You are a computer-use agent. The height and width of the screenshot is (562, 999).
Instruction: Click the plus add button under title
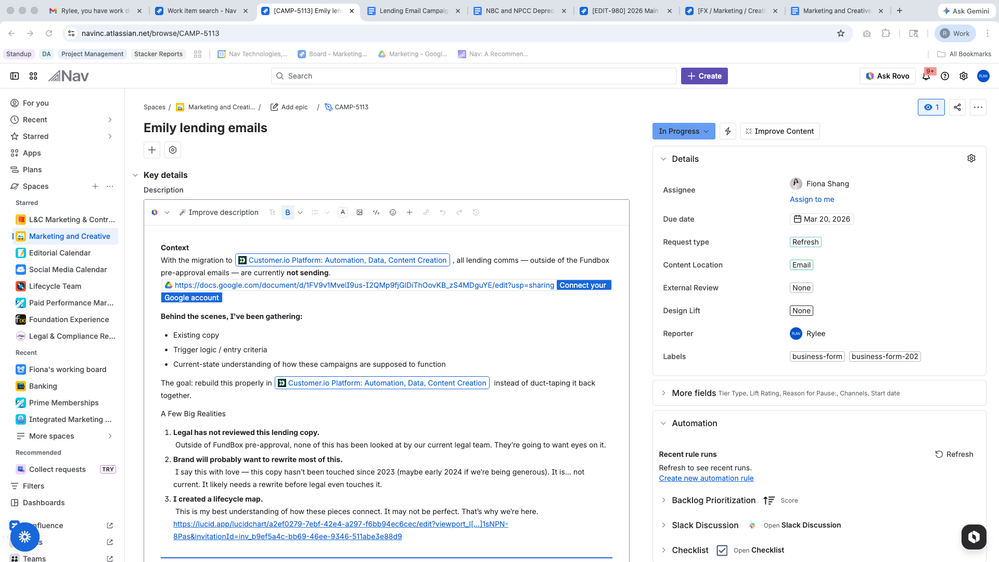click(152, 150)
